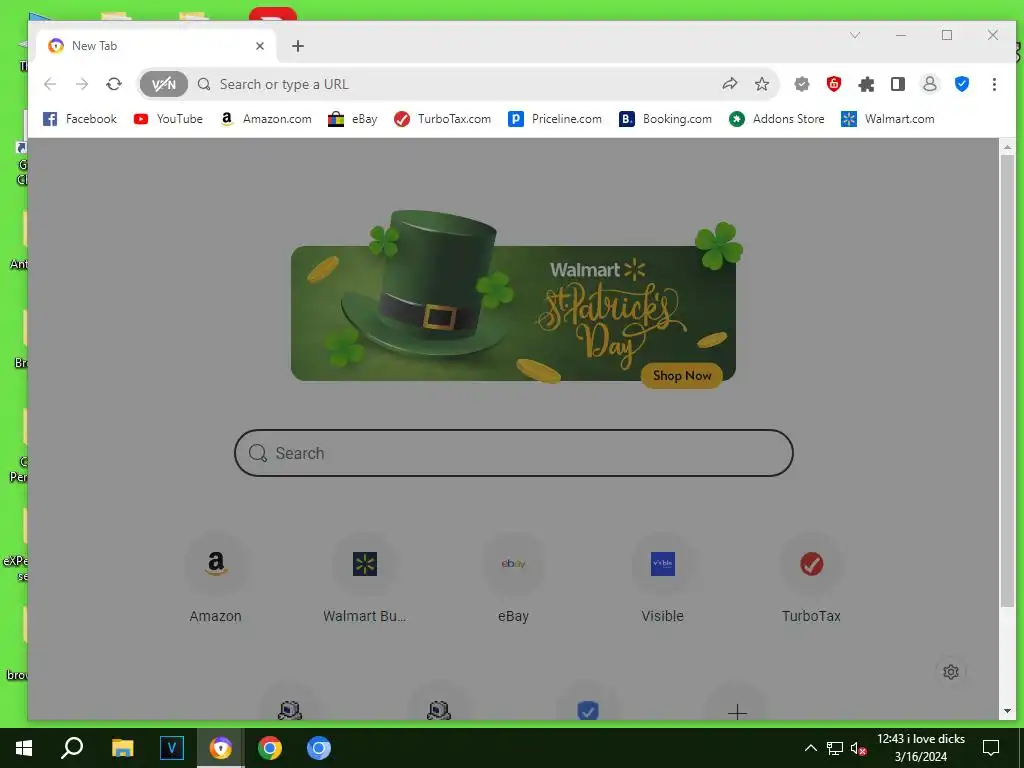Click the share page icon

729,84
